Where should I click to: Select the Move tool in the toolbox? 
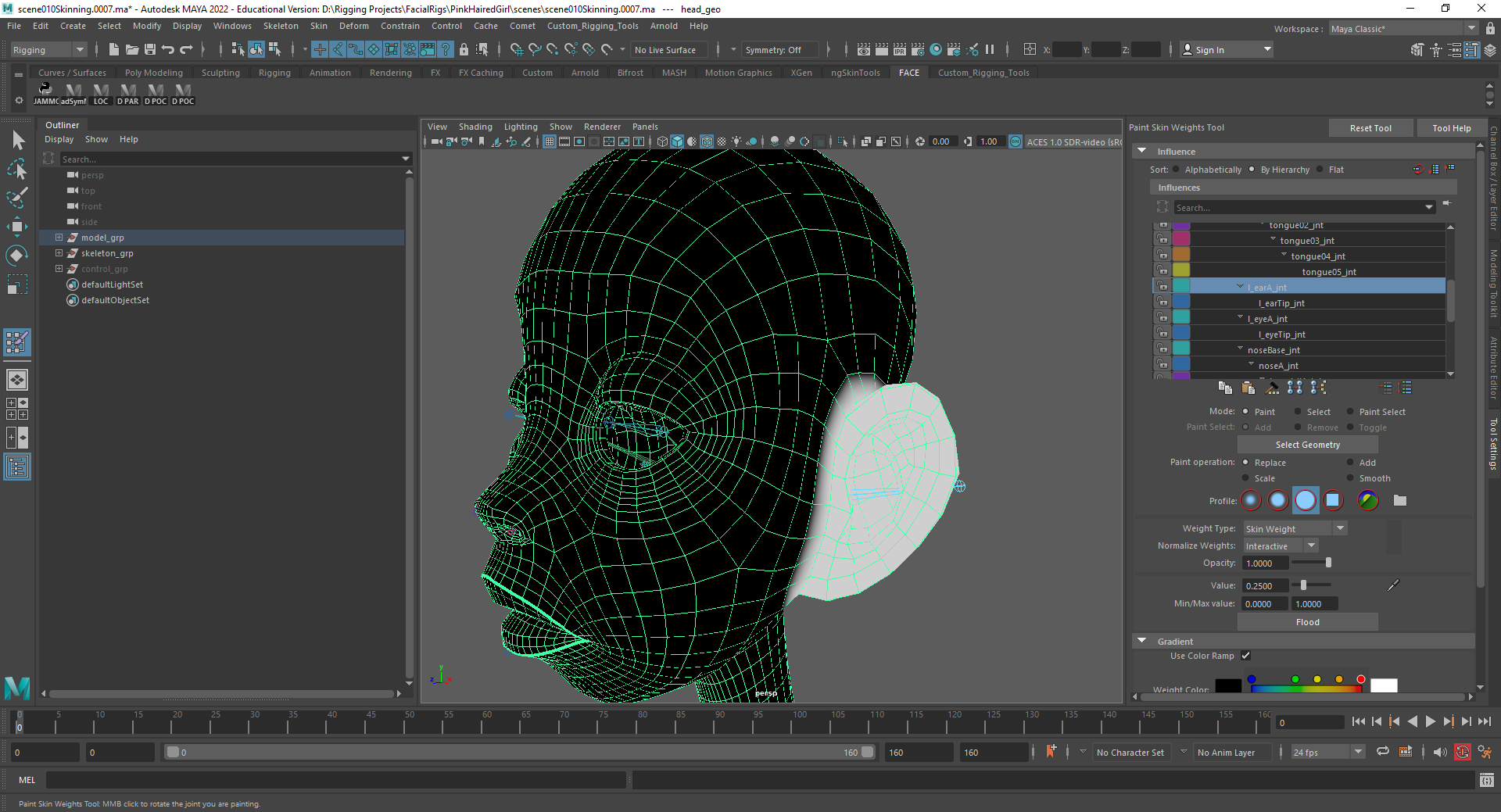(x=16, y=227)
